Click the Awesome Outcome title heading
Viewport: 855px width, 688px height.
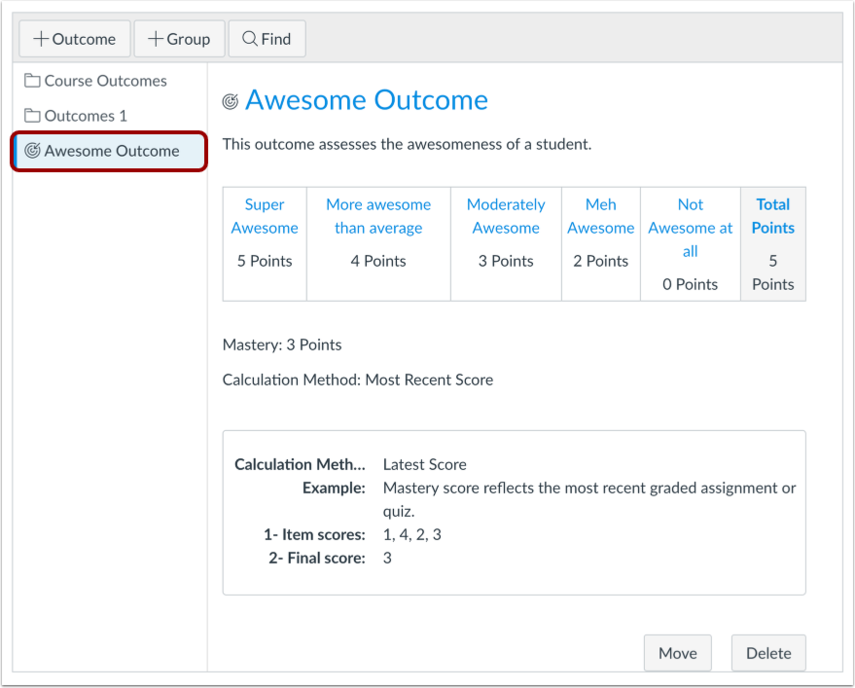pyautogui.click(x=366, y=100)
